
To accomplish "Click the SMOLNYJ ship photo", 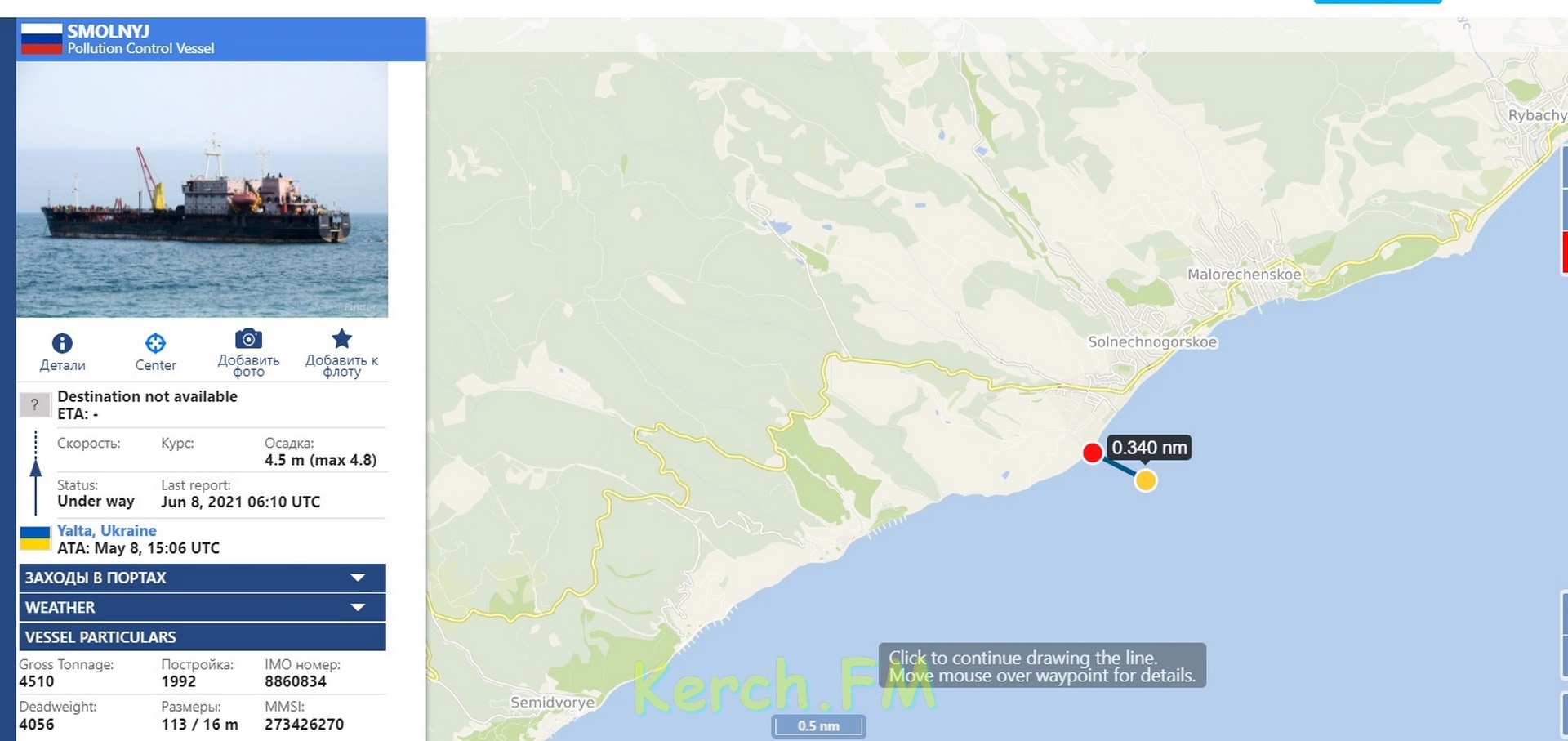I will tap(202, 190).
